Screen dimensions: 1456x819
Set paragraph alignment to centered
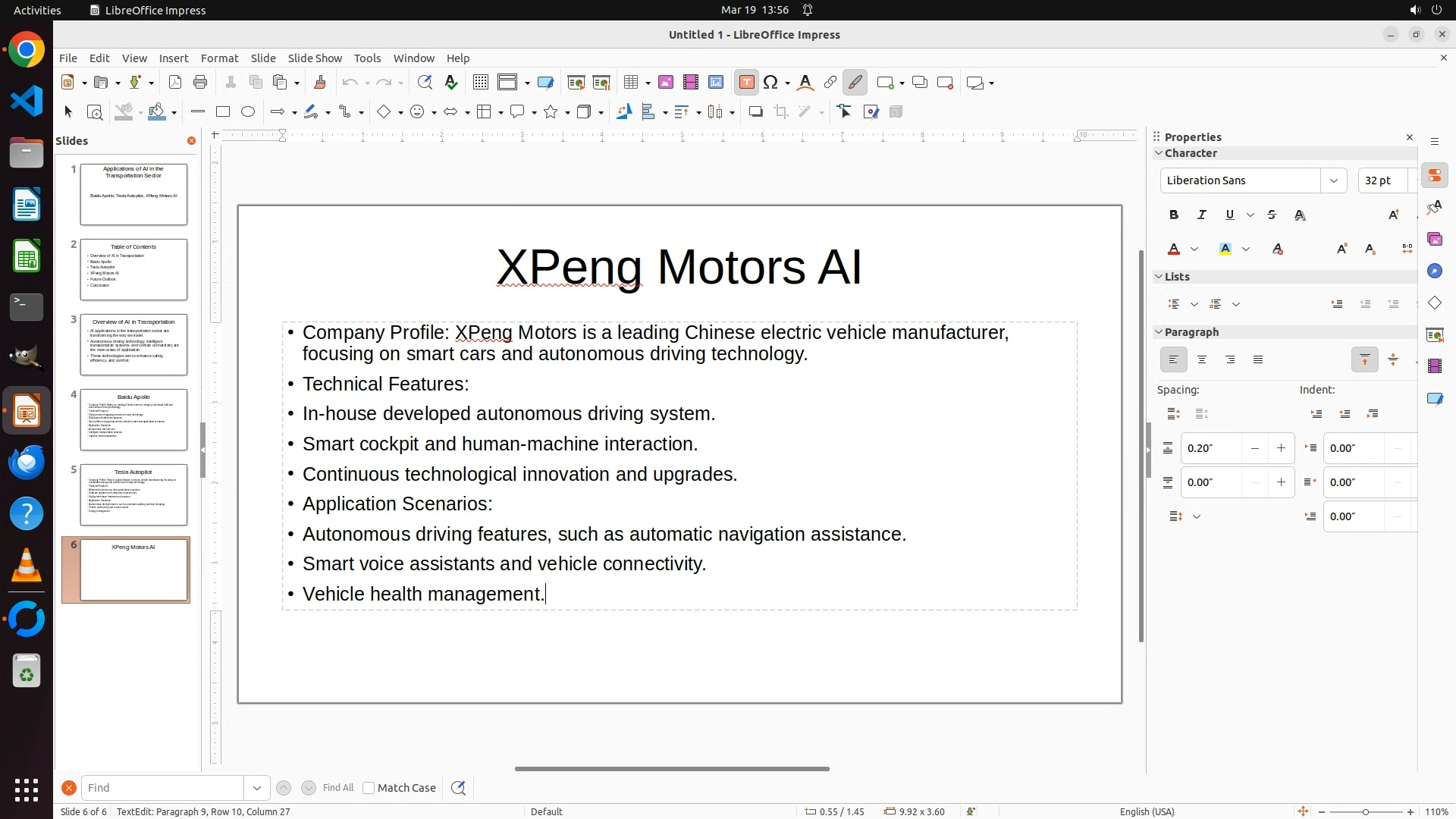[1202, 360]
